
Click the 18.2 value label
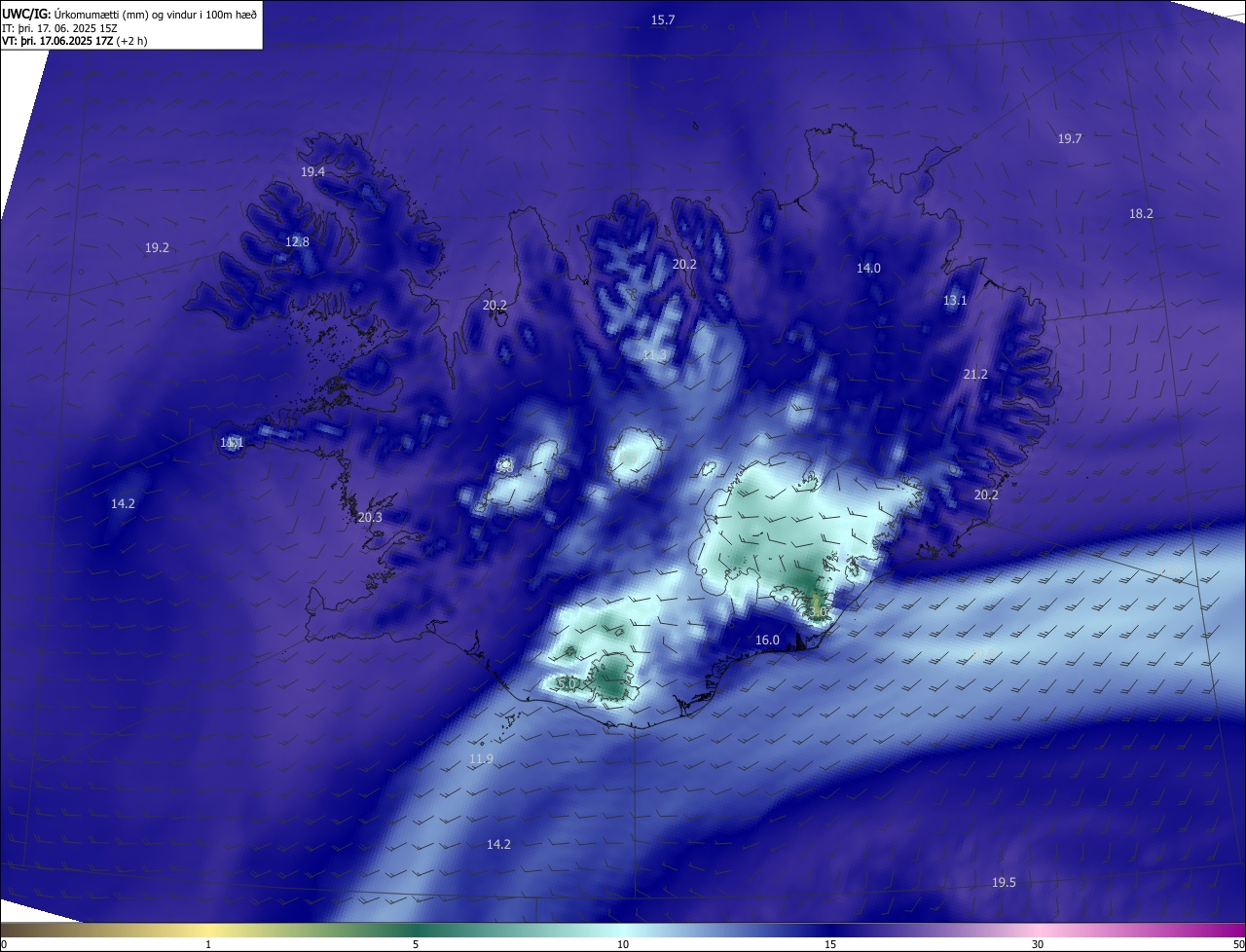1141,214
